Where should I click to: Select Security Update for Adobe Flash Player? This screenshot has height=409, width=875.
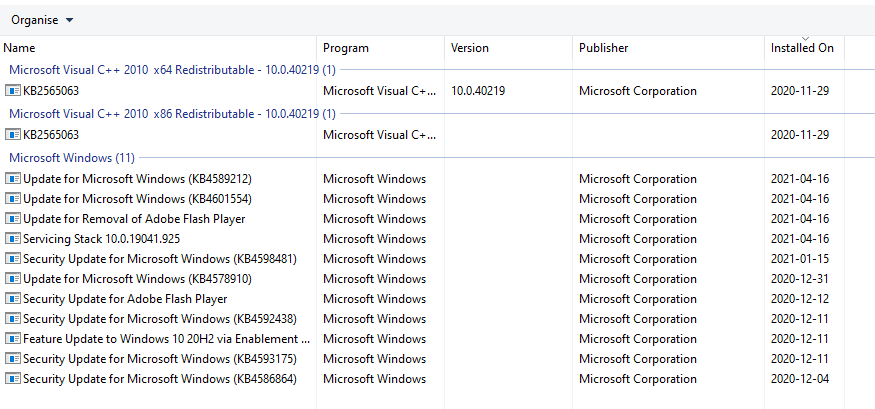click(125, 299)
